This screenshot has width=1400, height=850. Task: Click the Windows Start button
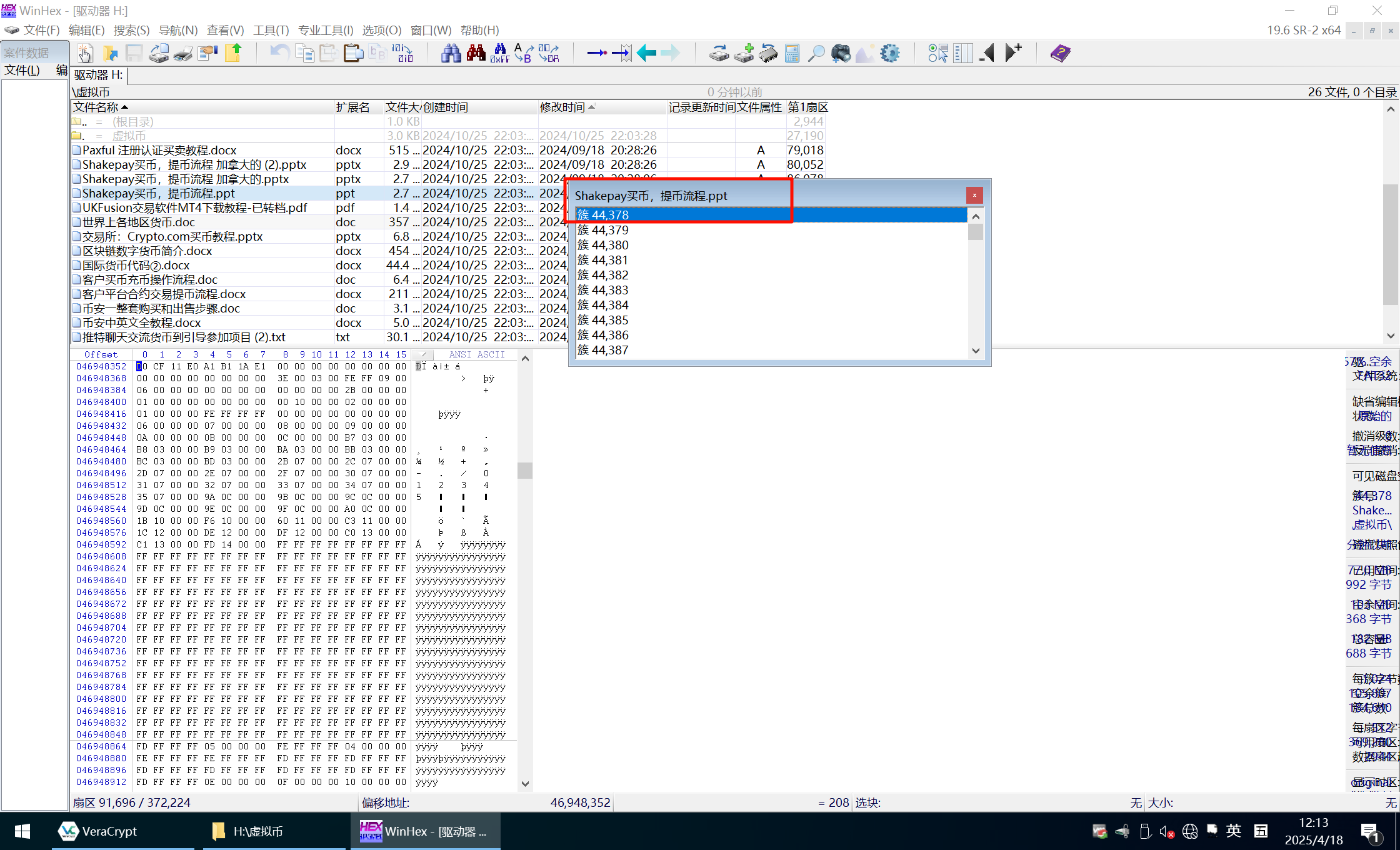click(22, 831)
